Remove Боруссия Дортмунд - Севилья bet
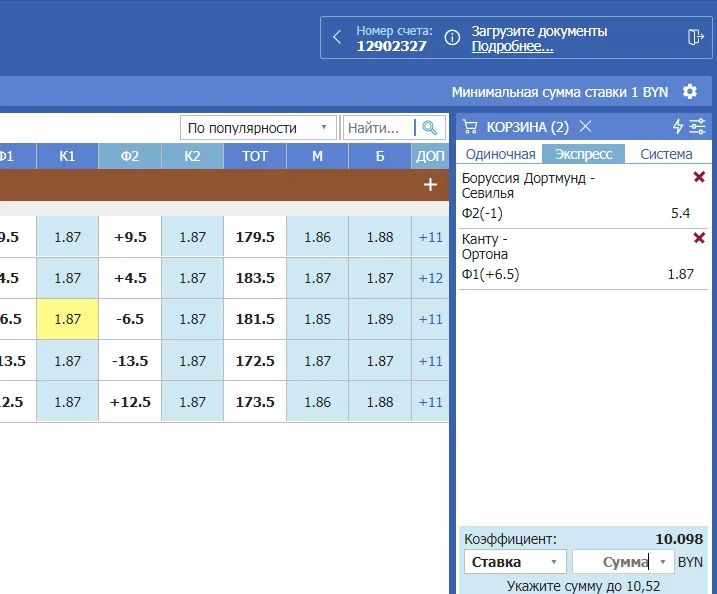This screenshot has height=594, width=717. pyautogui.click(x=699, y=177)
